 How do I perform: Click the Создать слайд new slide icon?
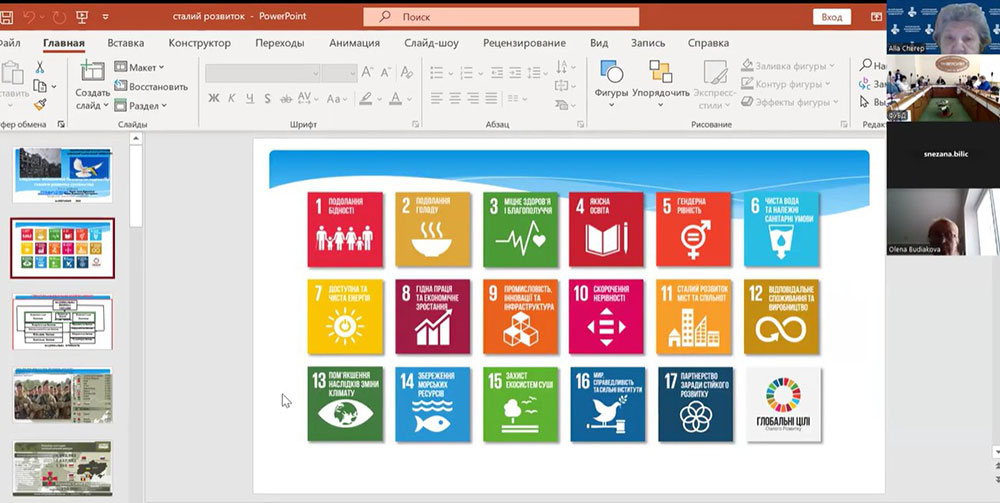(92, 71)
